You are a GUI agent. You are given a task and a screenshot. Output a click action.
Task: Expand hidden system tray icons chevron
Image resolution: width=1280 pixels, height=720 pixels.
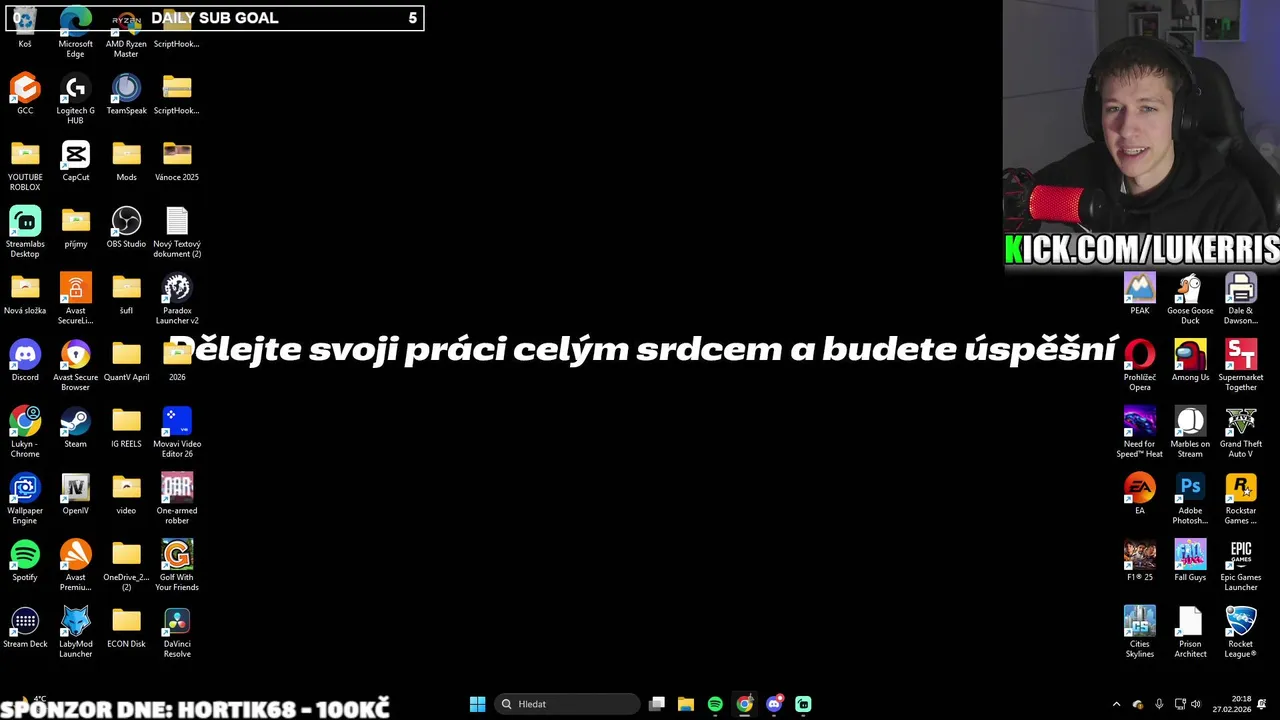[x=1116, y=704]
